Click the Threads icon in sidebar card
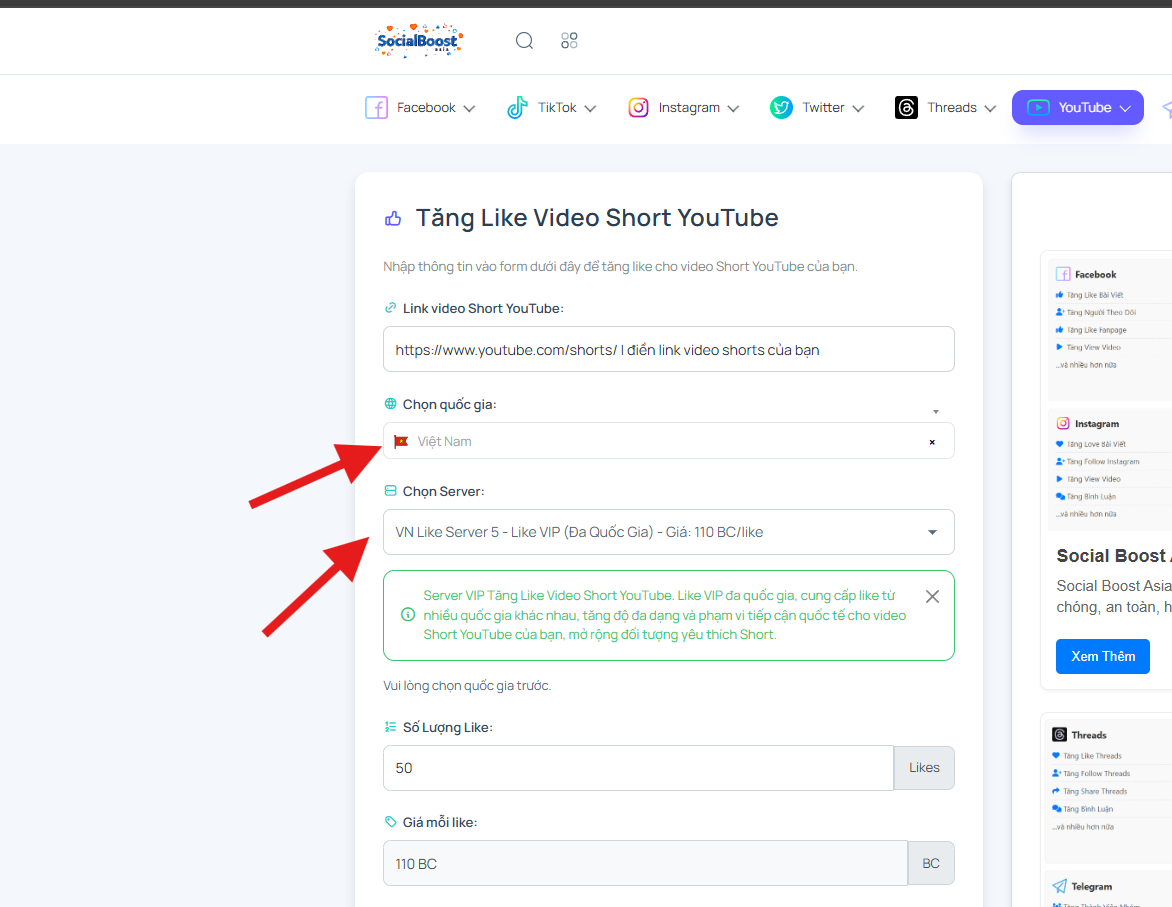 pyautogui.click(x=1059, y=734)
